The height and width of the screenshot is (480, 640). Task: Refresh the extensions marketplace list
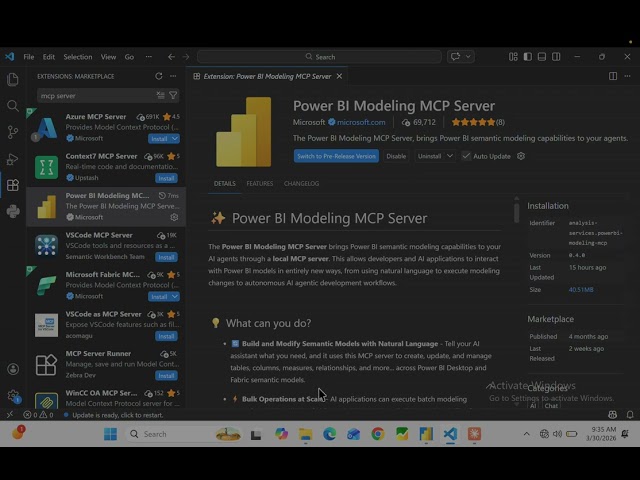159,76
